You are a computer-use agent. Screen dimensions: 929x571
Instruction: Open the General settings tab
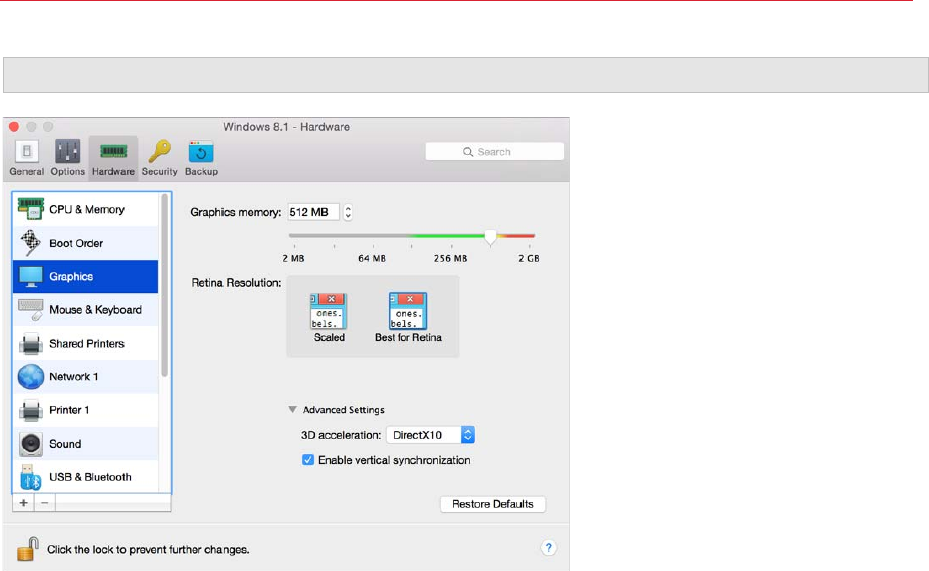tap(27, 158)
